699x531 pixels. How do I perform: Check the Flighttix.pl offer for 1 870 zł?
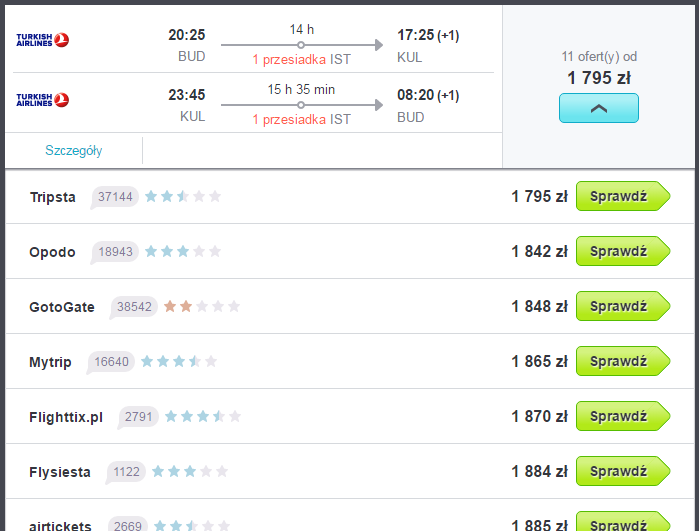click(x=623, y=416)
